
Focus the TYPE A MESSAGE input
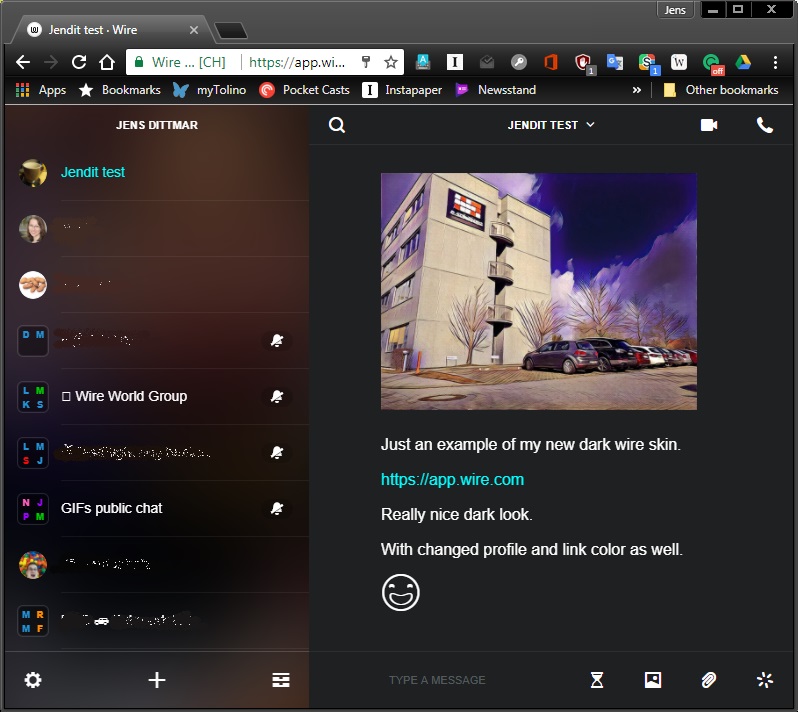437,680
